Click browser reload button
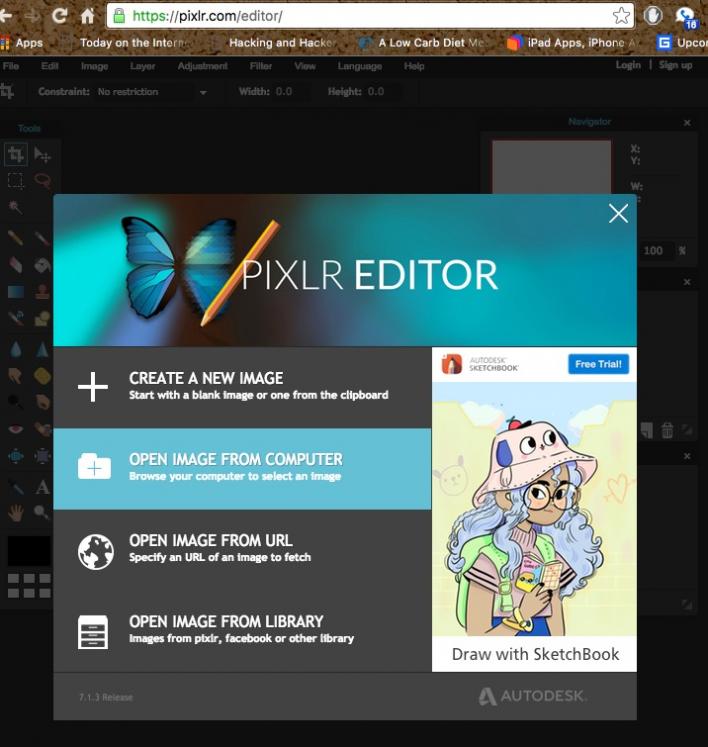Screen dimensions: 708x747 click(59, 16)
